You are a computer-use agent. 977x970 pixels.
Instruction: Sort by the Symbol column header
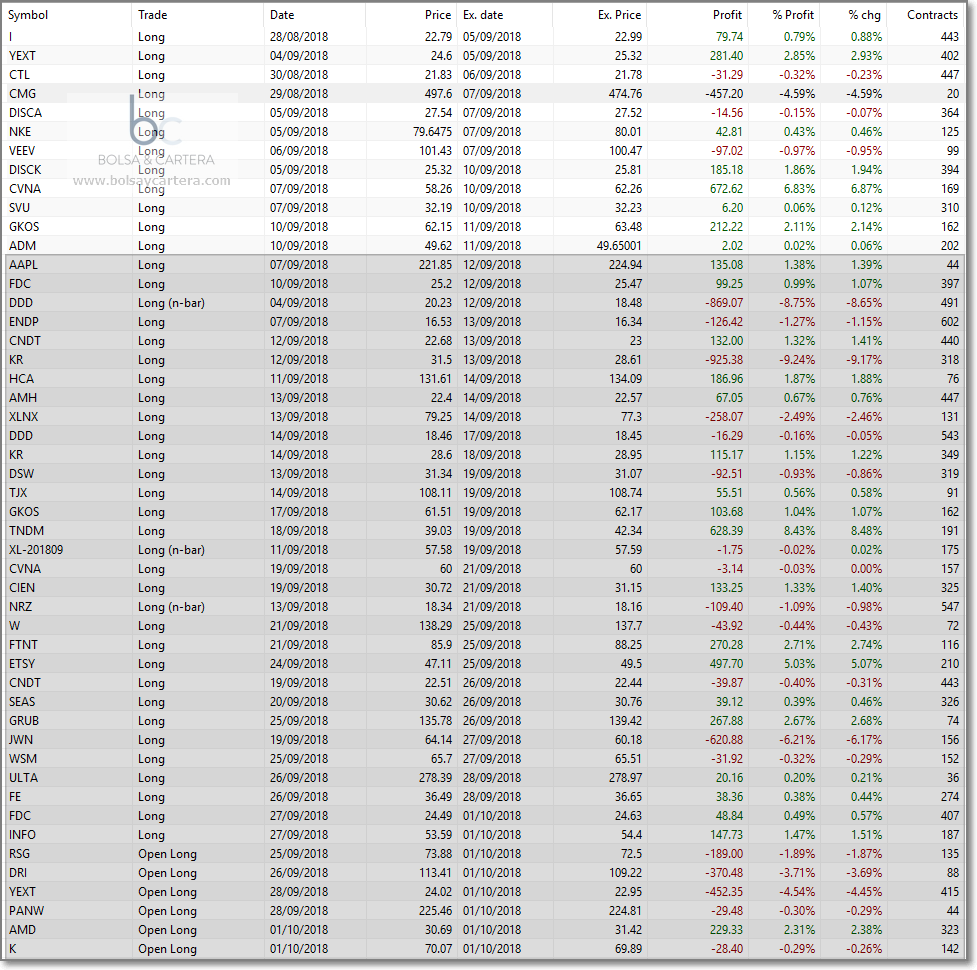pyautogui.click(x=28, y=15)
